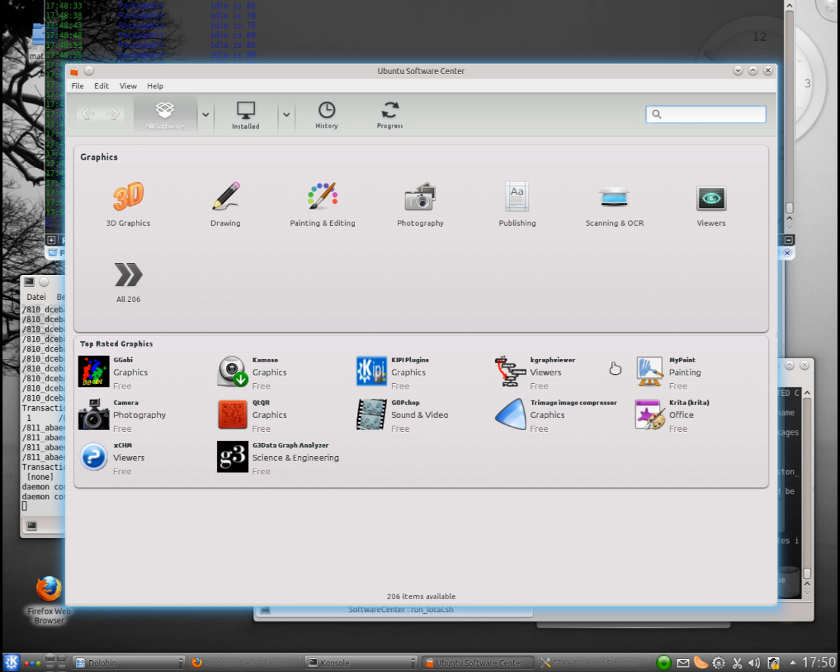
Task: Click the GTK styles taskbar entry
Action: [594, 663]
